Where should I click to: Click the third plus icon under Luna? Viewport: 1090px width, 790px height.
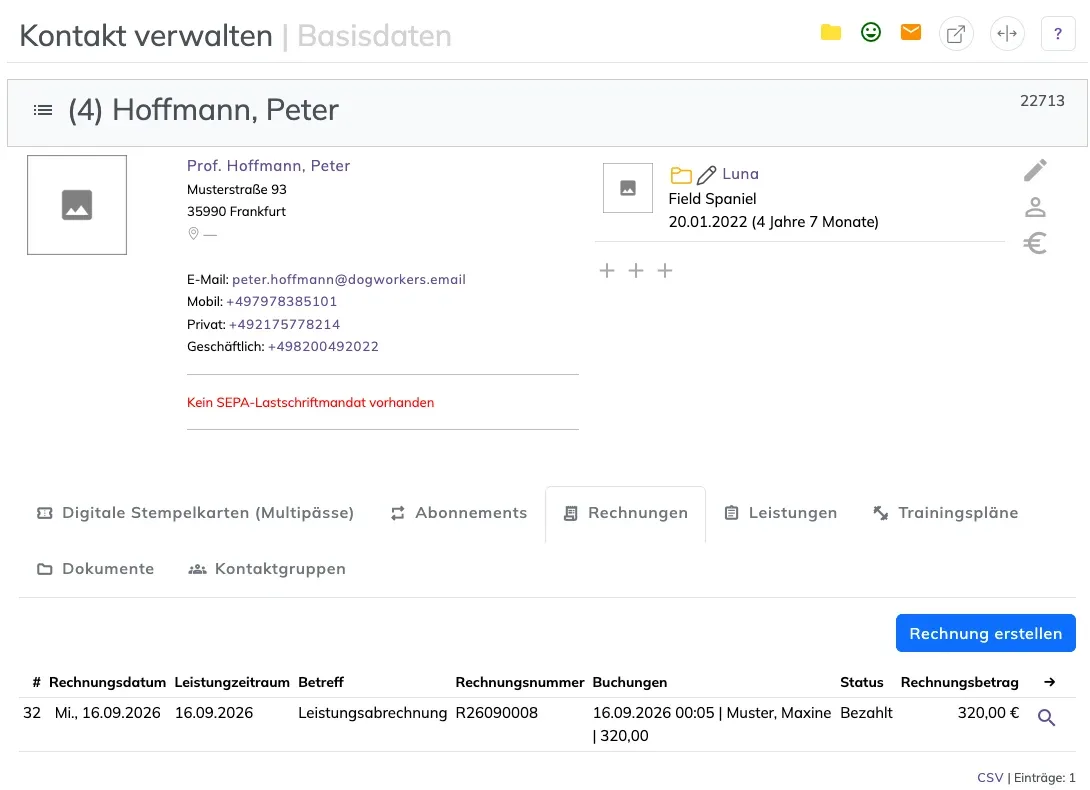coord(665,271)
